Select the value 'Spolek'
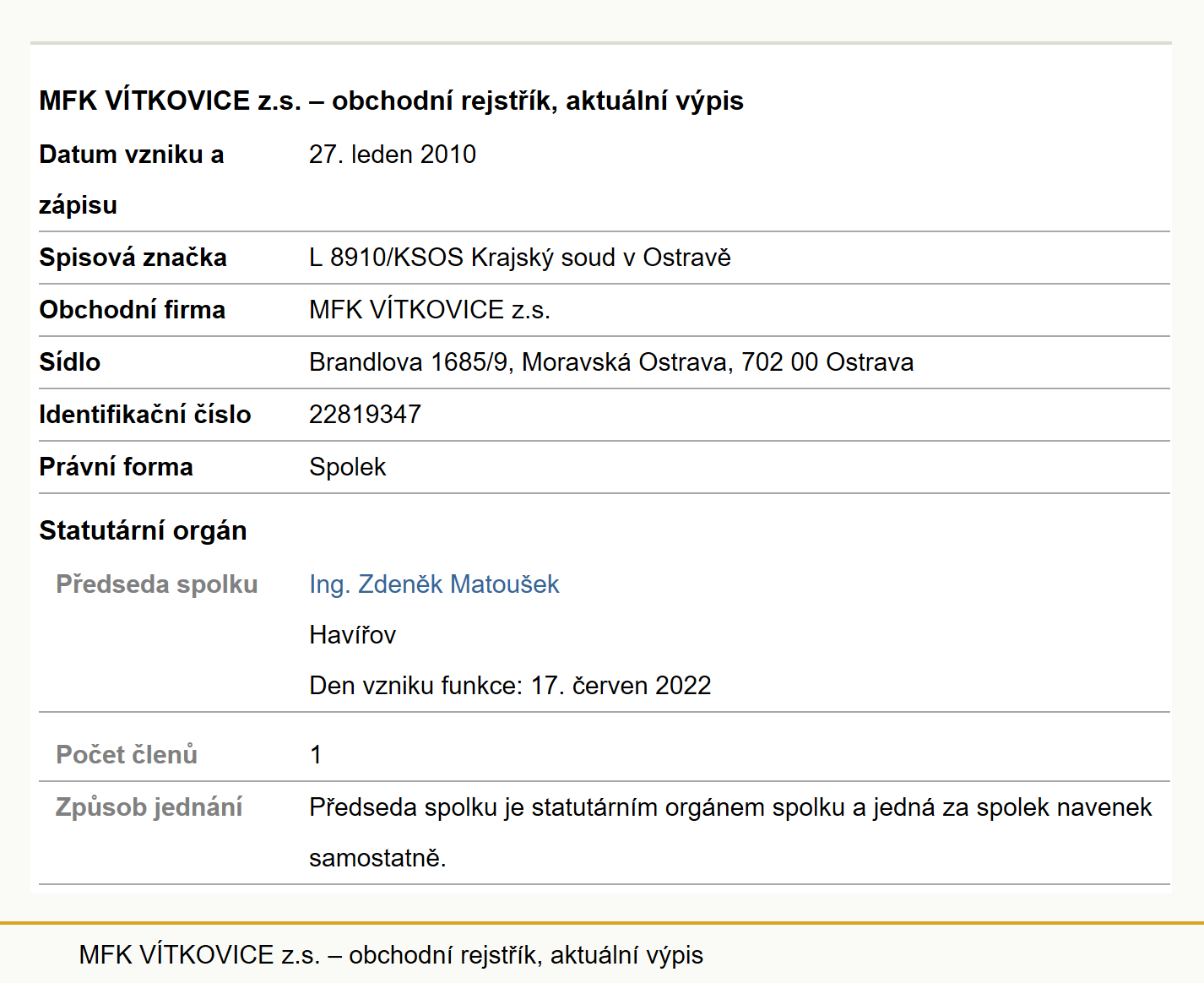This screenshot has height=983, width=1204. (347, 467)
